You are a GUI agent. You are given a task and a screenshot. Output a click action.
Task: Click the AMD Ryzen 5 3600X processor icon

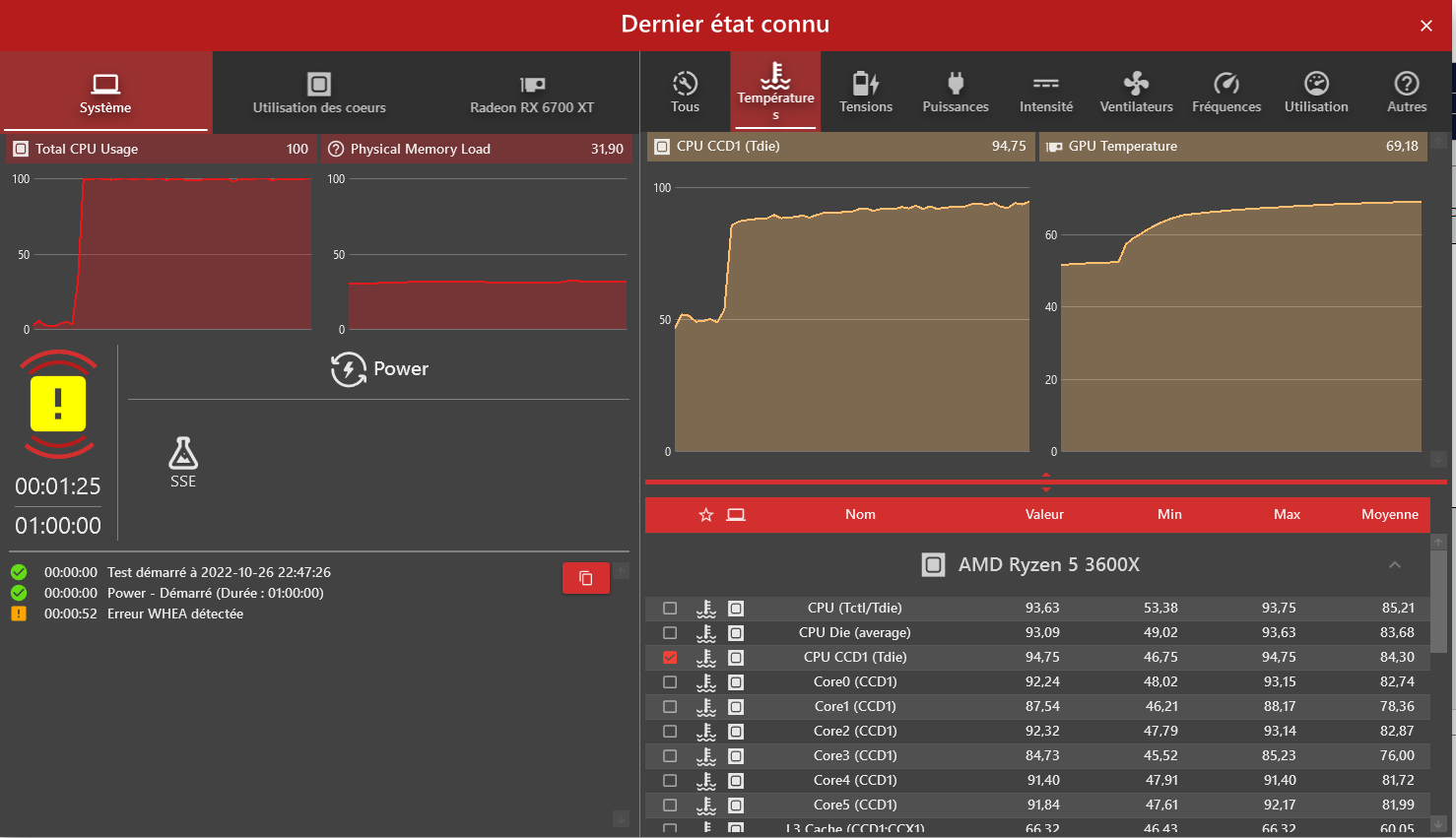pyautogui.click(x=933, y=564)
